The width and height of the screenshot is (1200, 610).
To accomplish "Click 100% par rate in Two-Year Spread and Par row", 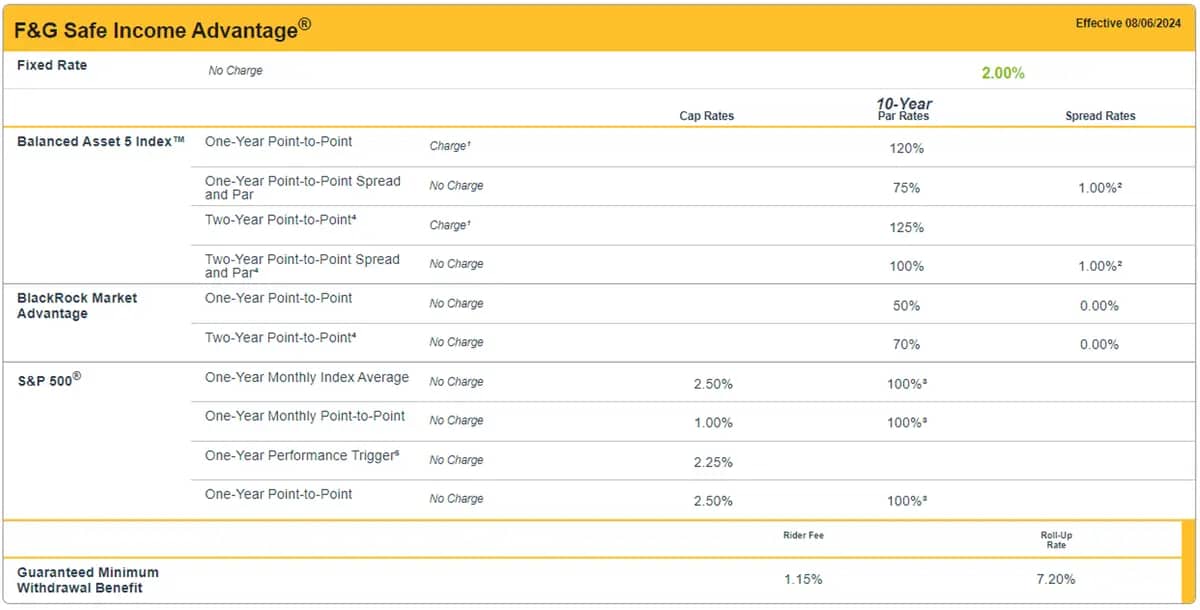I will tap(906, 266).
